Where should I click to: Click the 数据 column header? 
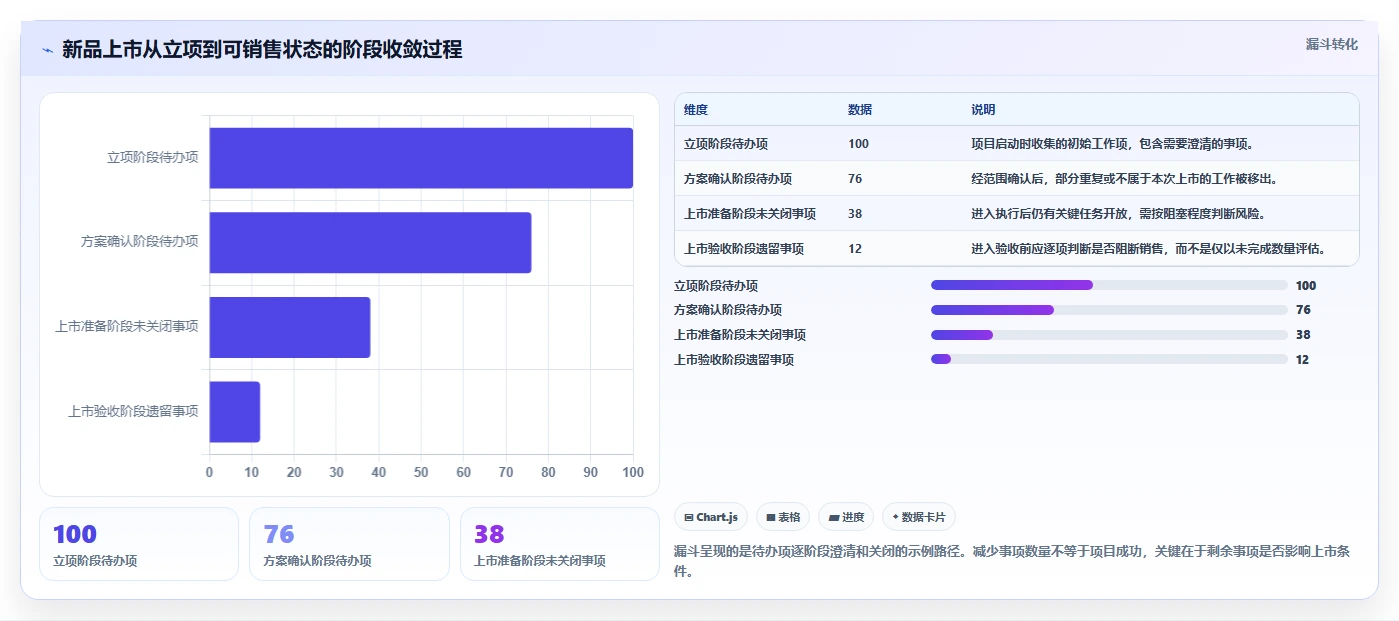tap(860, 110)
